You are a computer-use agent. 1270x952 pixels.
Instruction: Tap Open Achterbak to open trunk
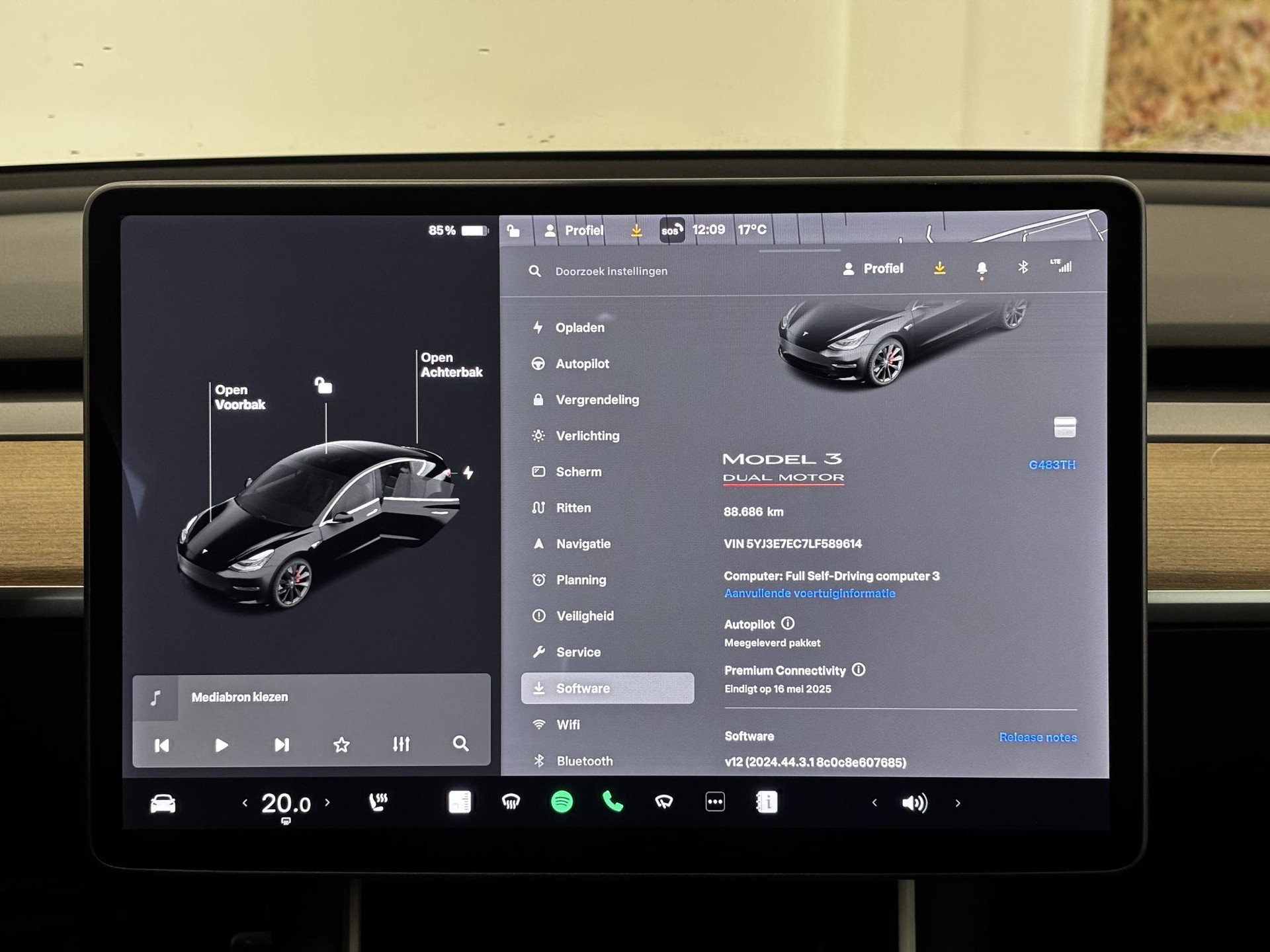(x=451, y=365)
